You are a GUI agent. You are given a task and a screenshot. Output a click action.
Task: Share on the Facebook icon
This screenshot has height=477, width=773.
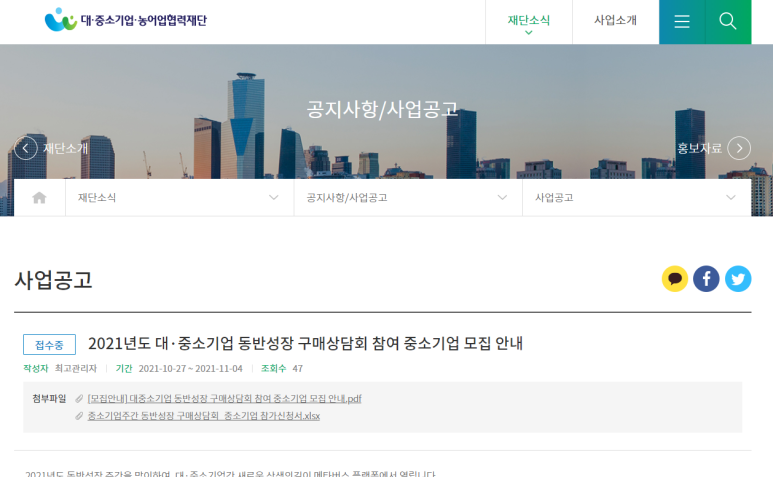pyautogui.click(x=706, y=279)
